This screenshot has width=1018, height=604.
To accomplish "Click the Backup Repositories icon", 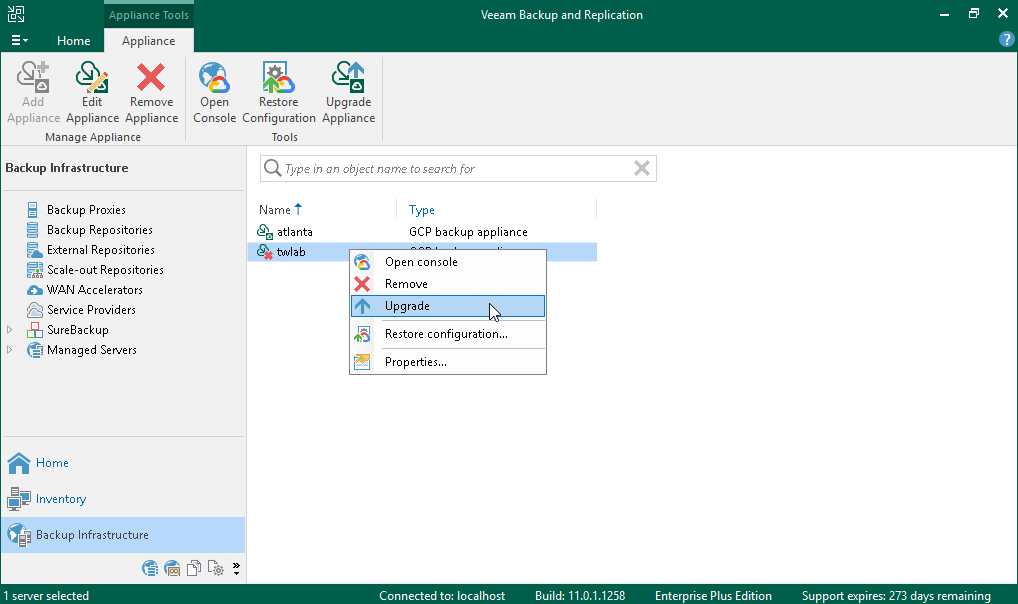I will [32, 230].
